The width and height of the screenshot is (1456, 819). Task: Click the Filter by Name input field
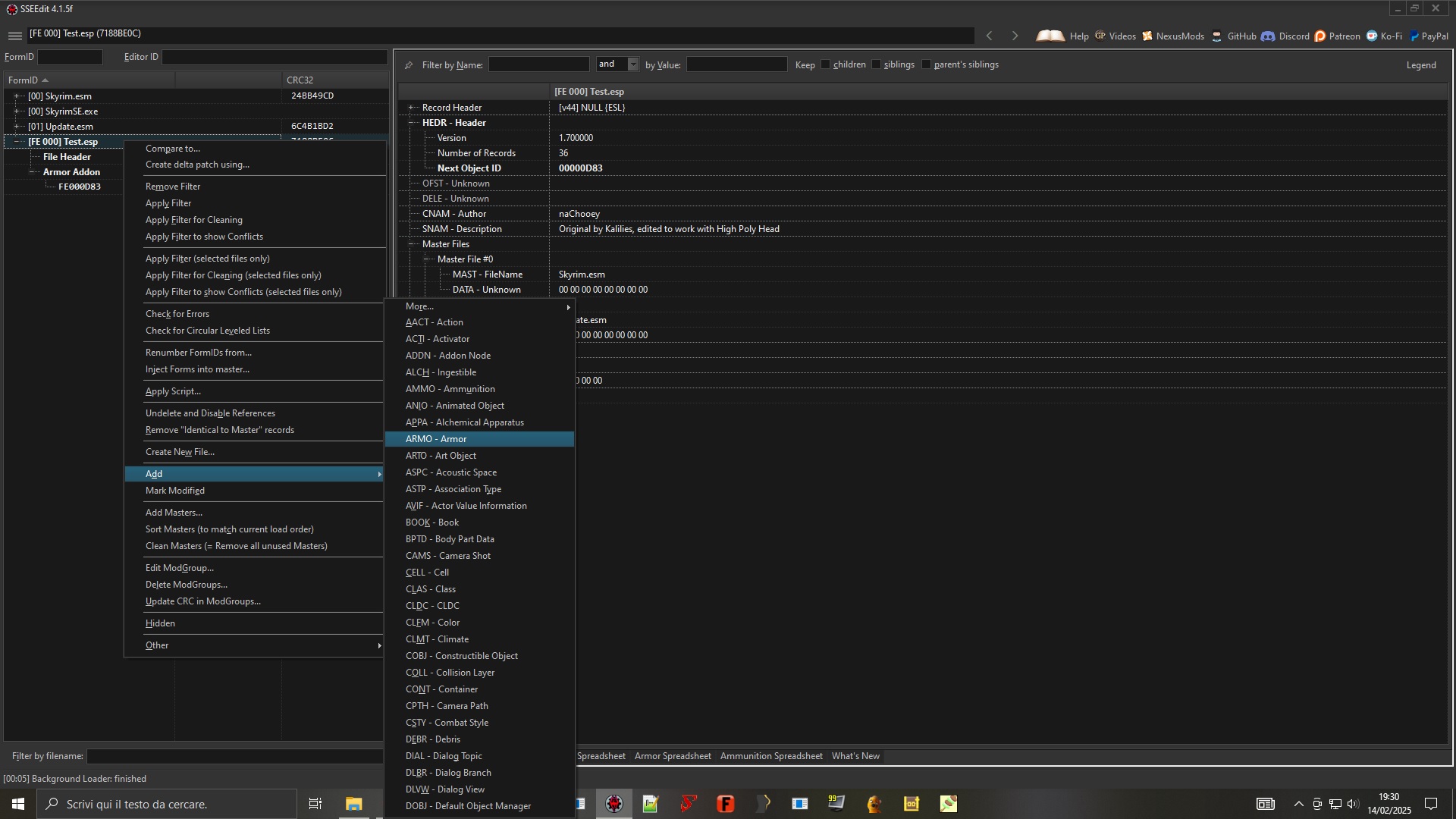click(x=538, y=64)
